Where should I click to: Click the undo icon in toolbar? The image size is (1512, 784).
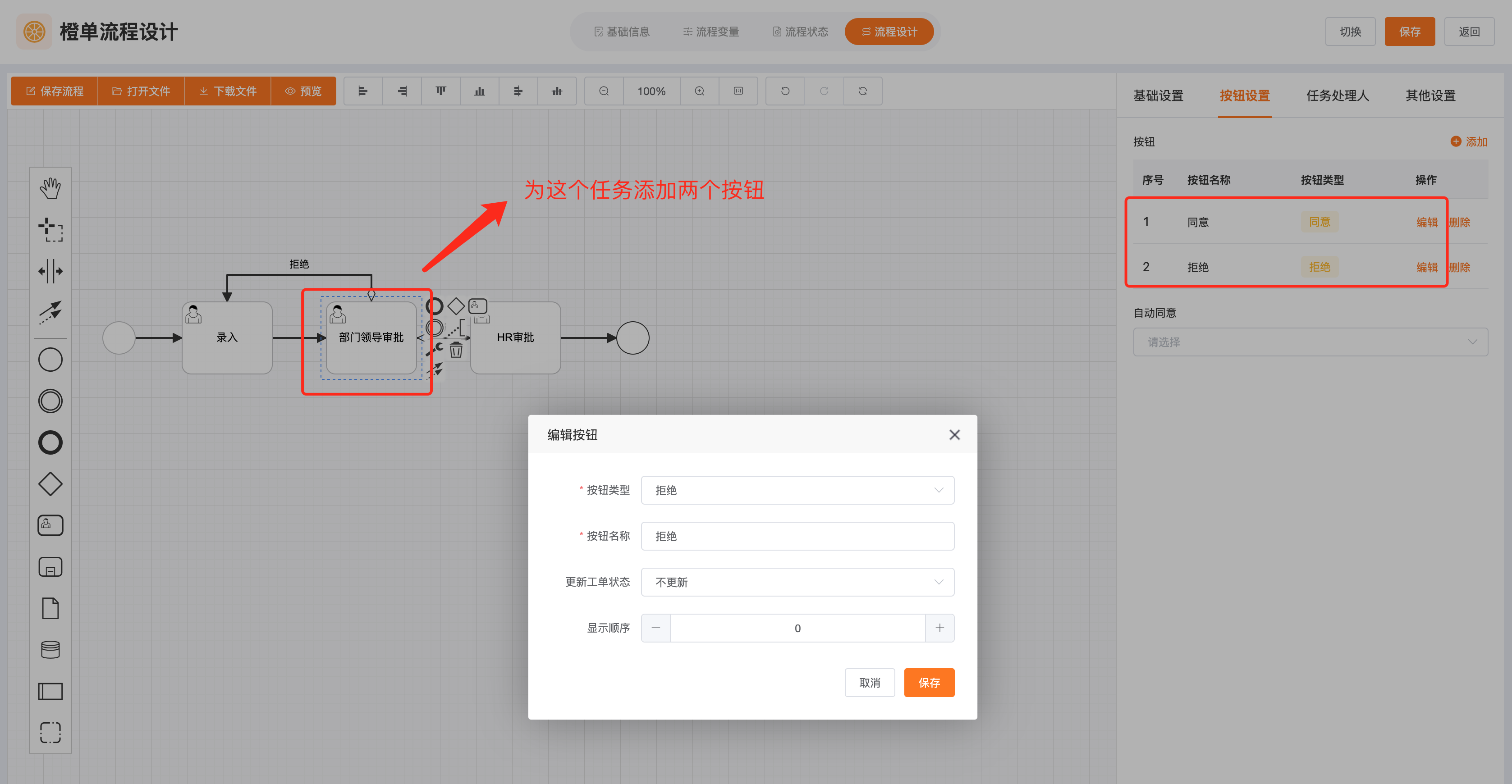pyautogui.click(x=785, y=91)
